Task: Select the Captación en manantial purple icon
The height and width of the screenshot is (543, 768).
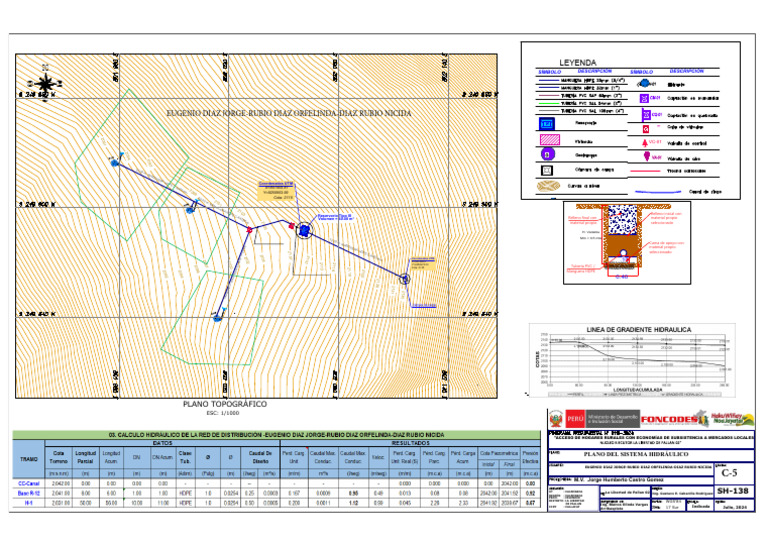Action: [x=645, y=98]
